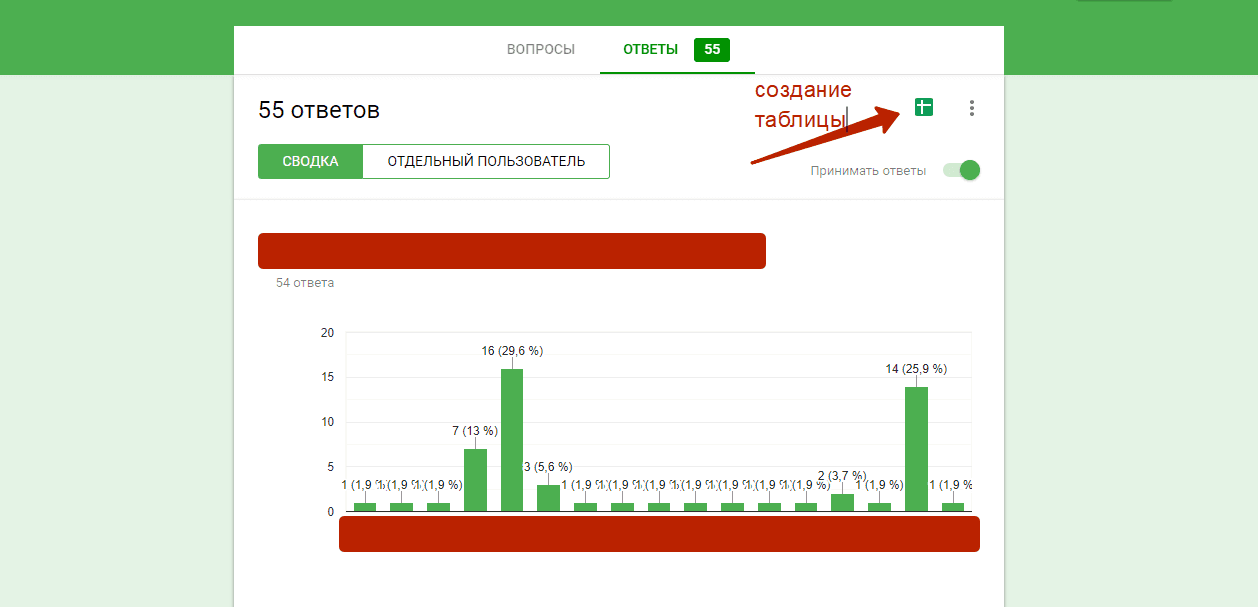Viewport: 1258px width, 607px height.
Task: Click the 54 ответа caption text
Action: [x=305, y=283]
